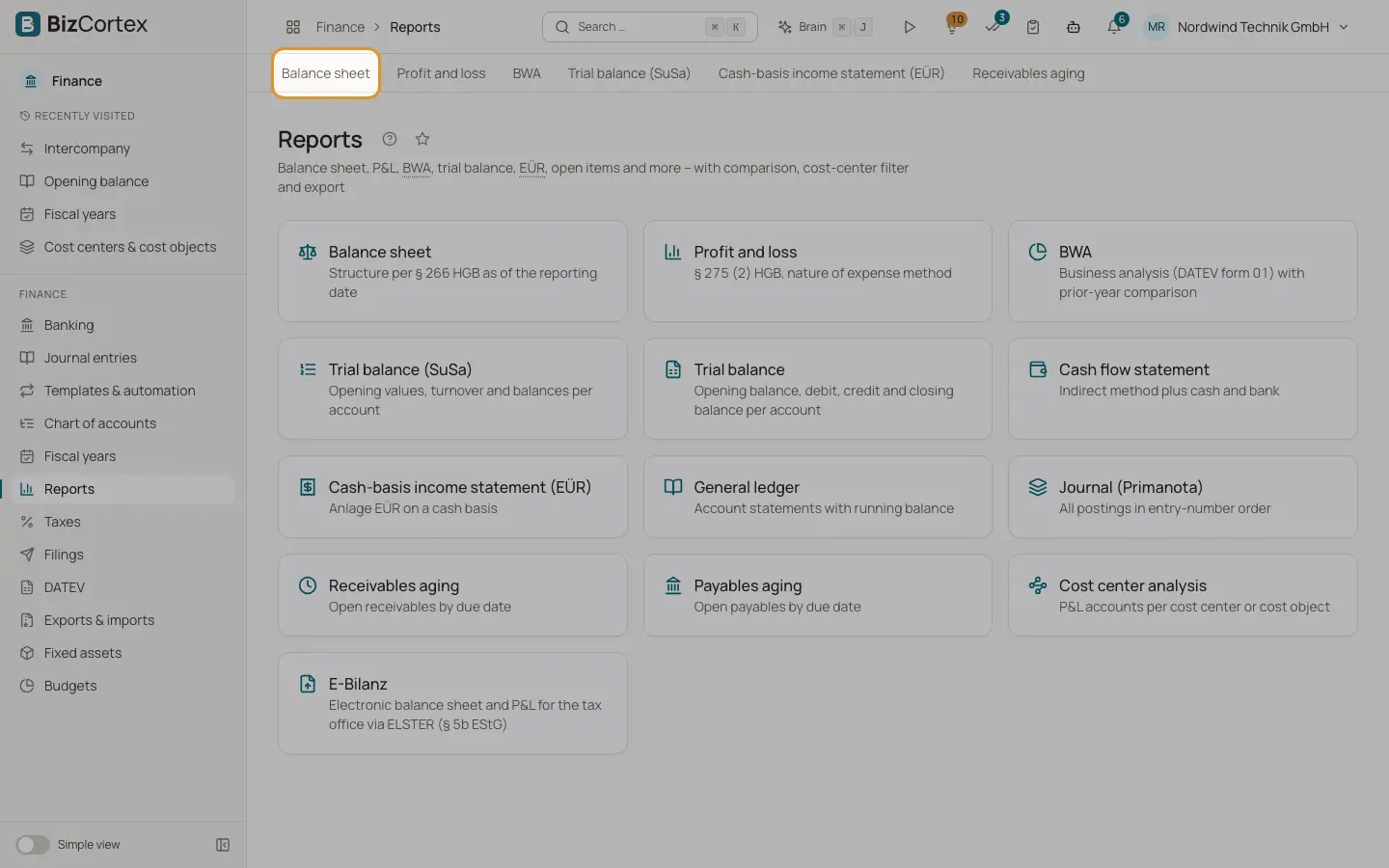Switch to the Balance sheet tab

pos(326,73)
